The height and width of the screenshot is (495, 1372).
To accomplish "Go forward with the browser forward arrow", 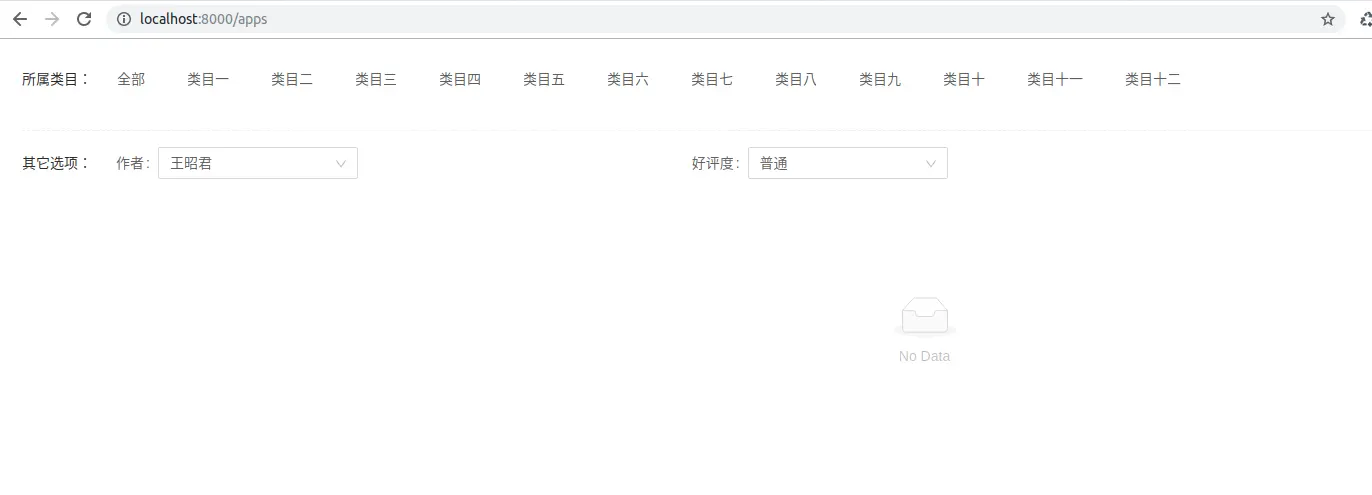I will tap(52, 19).
